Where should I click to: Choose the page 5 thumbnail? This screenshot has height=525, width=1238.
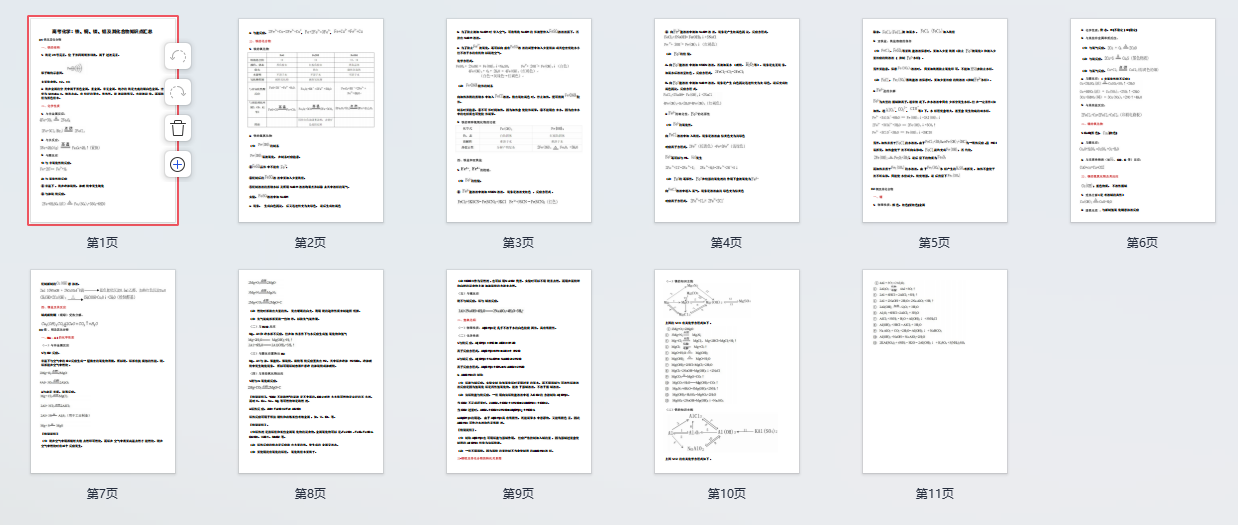click(934, 120)
